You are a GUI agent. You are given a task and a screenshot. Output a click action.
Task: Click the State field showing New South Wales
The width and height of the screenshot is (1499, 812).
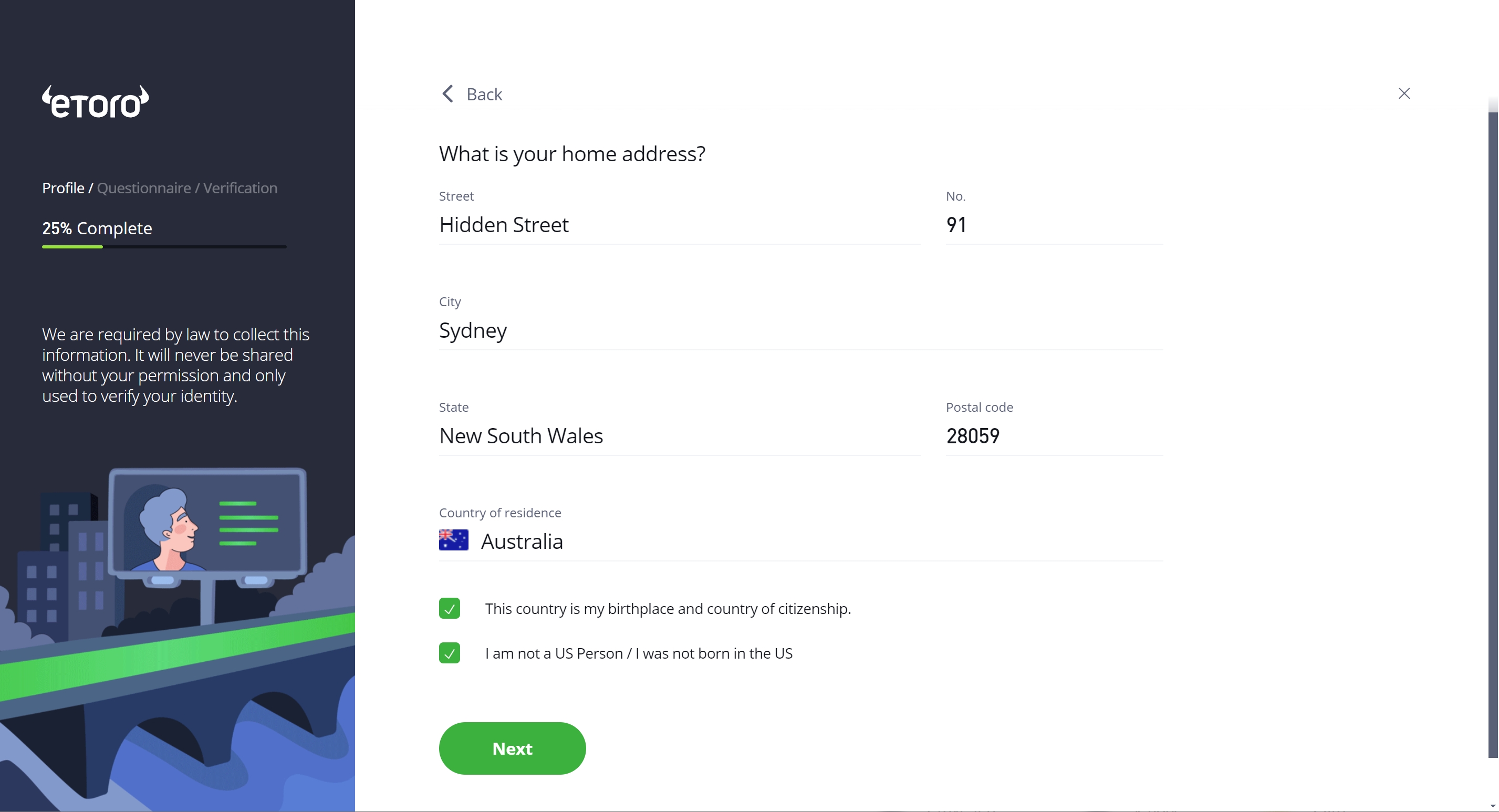click(x=679, y=436)
